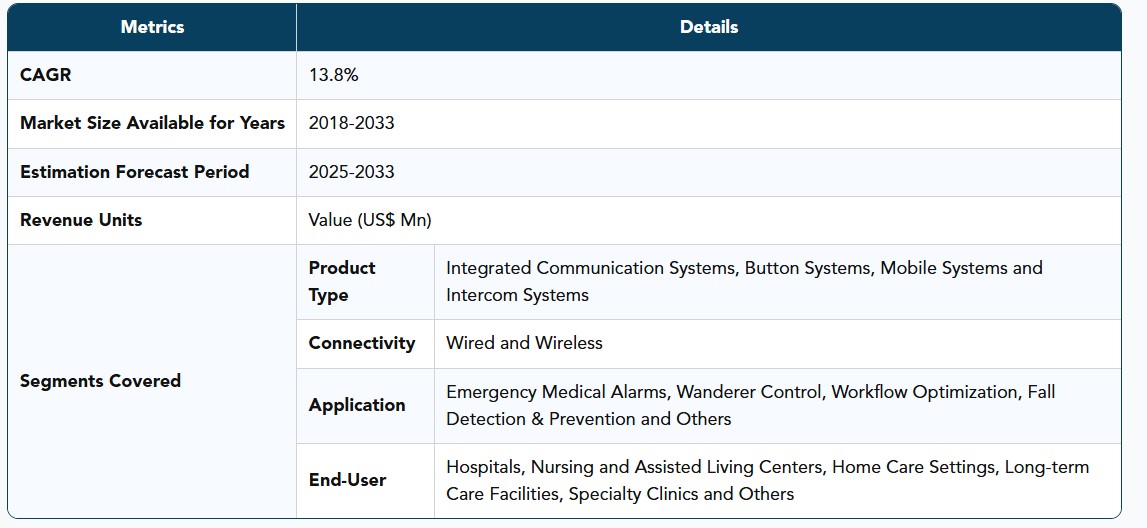Select Market Size Available for Years label
Screen dimensions: 1147x528
[x=152, y=123]
